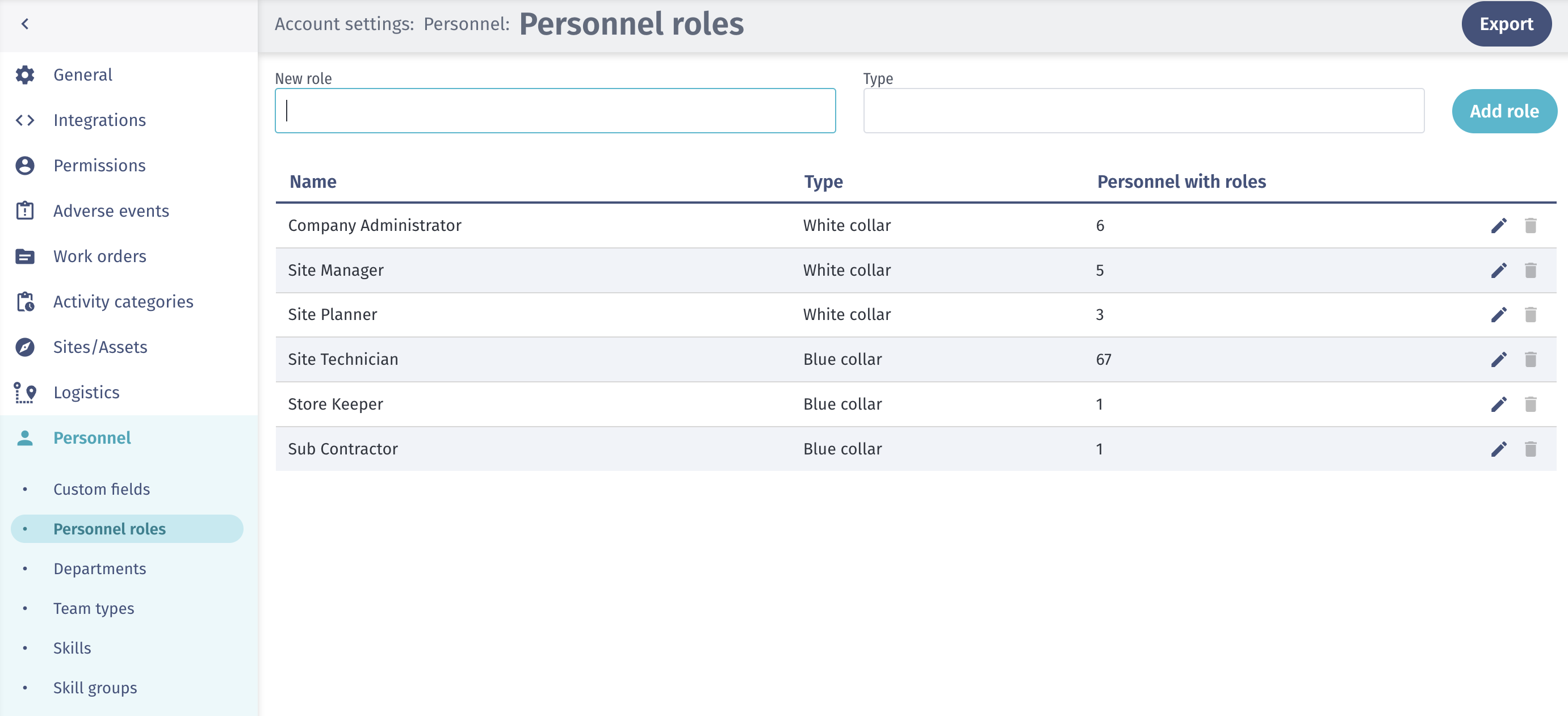Edit the Sub Contractor role

(1499, 449)
